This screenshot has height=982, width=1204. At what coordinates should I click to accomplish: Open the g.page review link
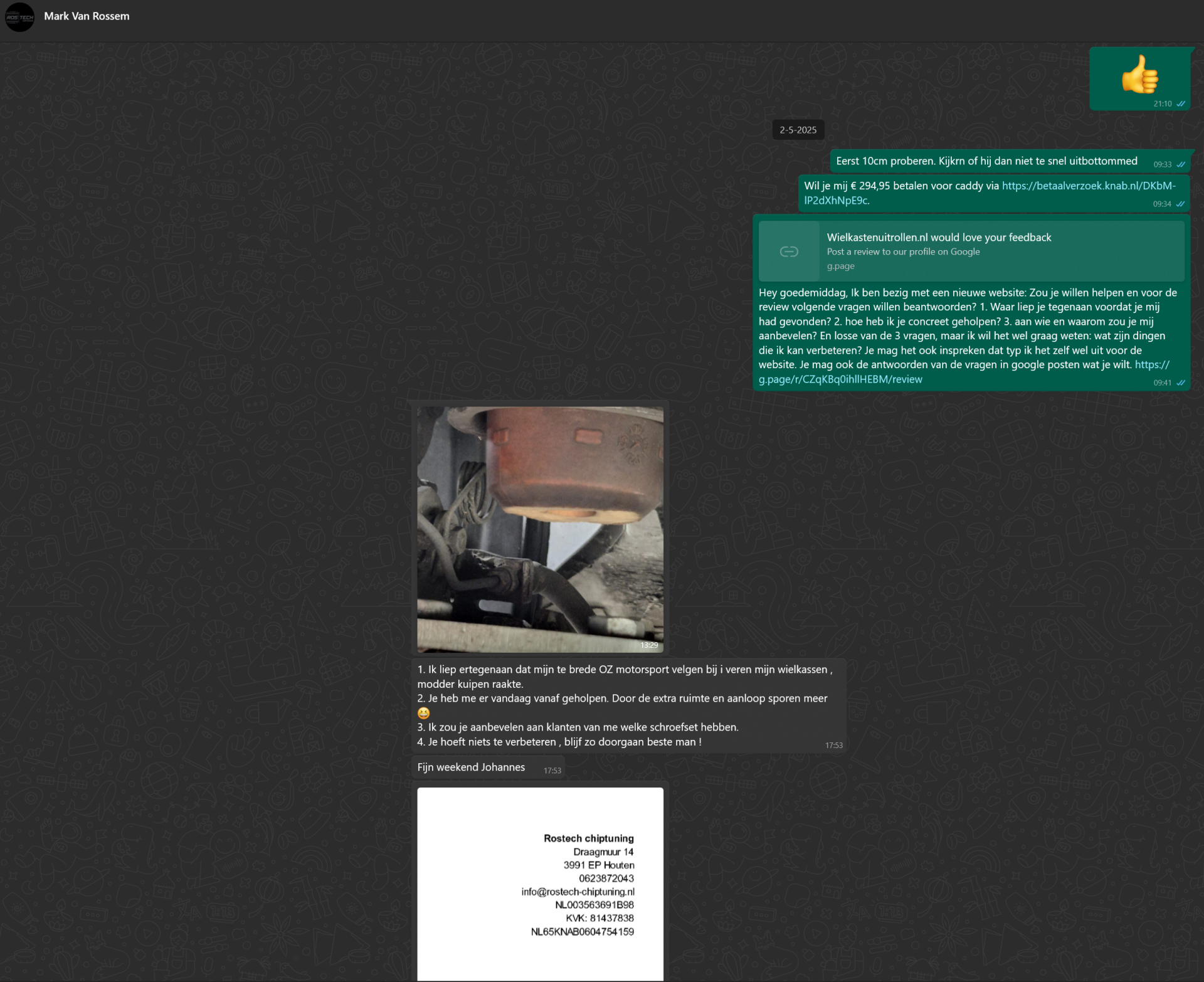click(840, 379)
